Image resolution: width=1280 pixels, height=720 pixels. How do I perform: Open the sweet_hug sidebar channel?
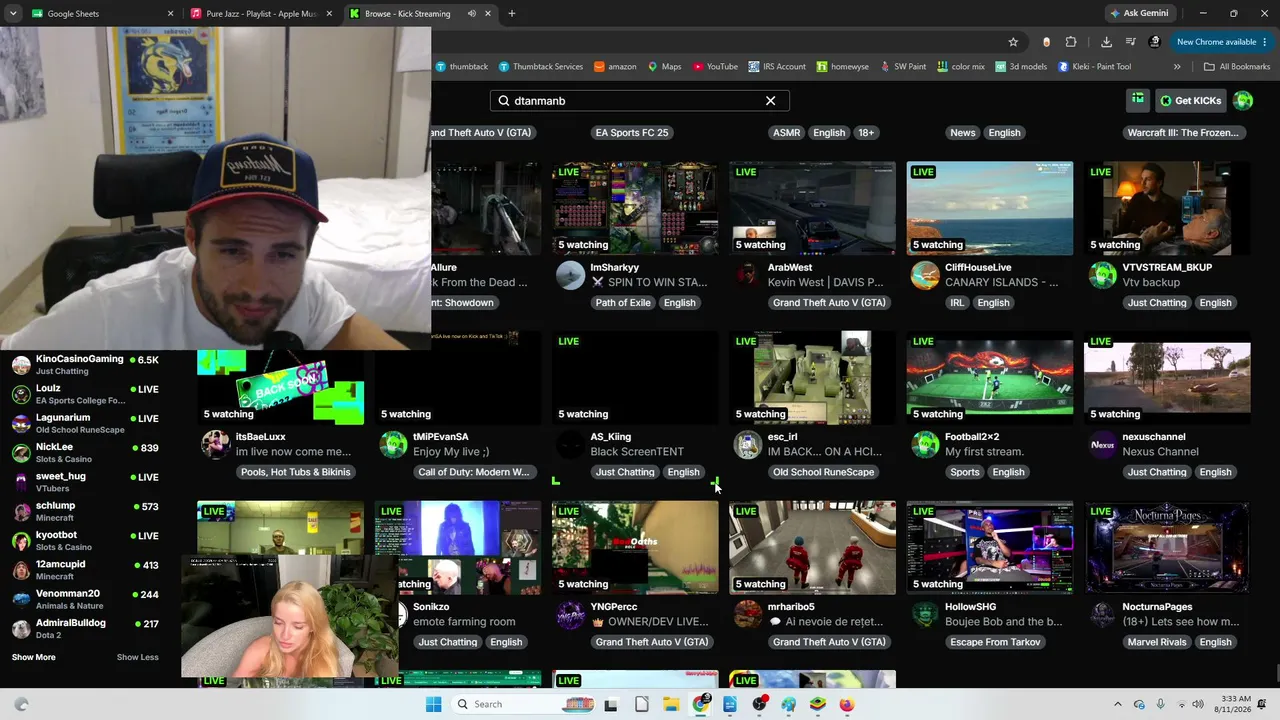point(85,482)
